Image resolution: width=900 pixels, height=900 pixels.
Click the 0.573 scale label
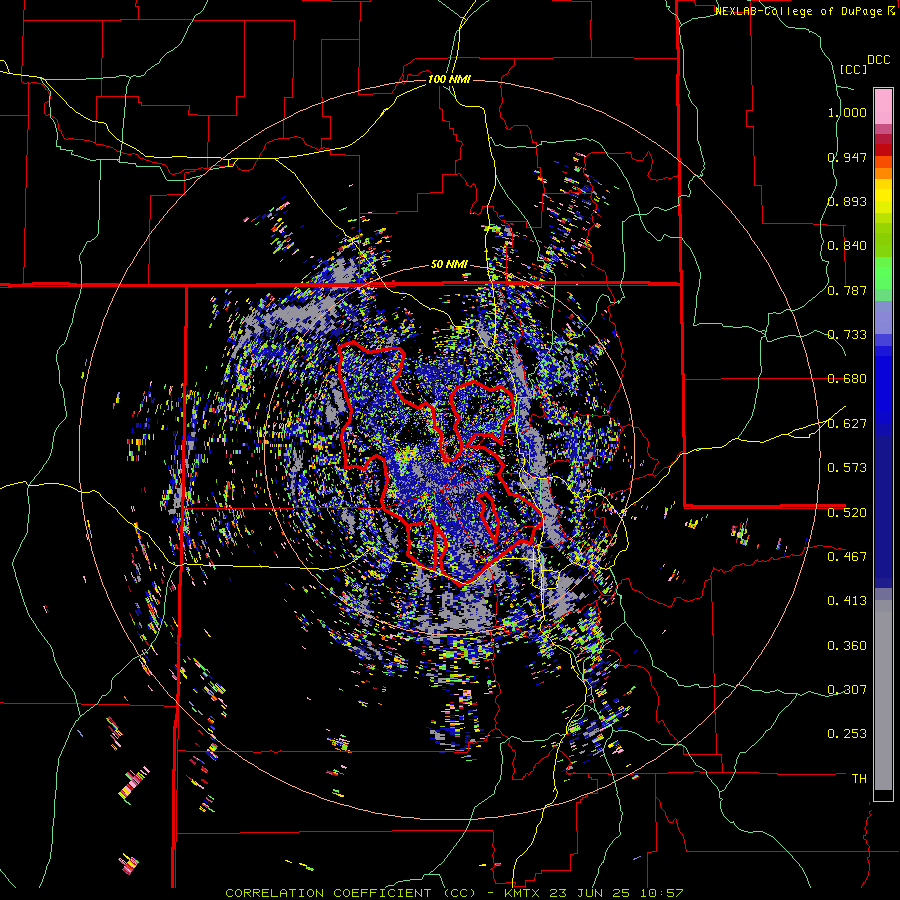pyautogui.click(x=847, y=468)
